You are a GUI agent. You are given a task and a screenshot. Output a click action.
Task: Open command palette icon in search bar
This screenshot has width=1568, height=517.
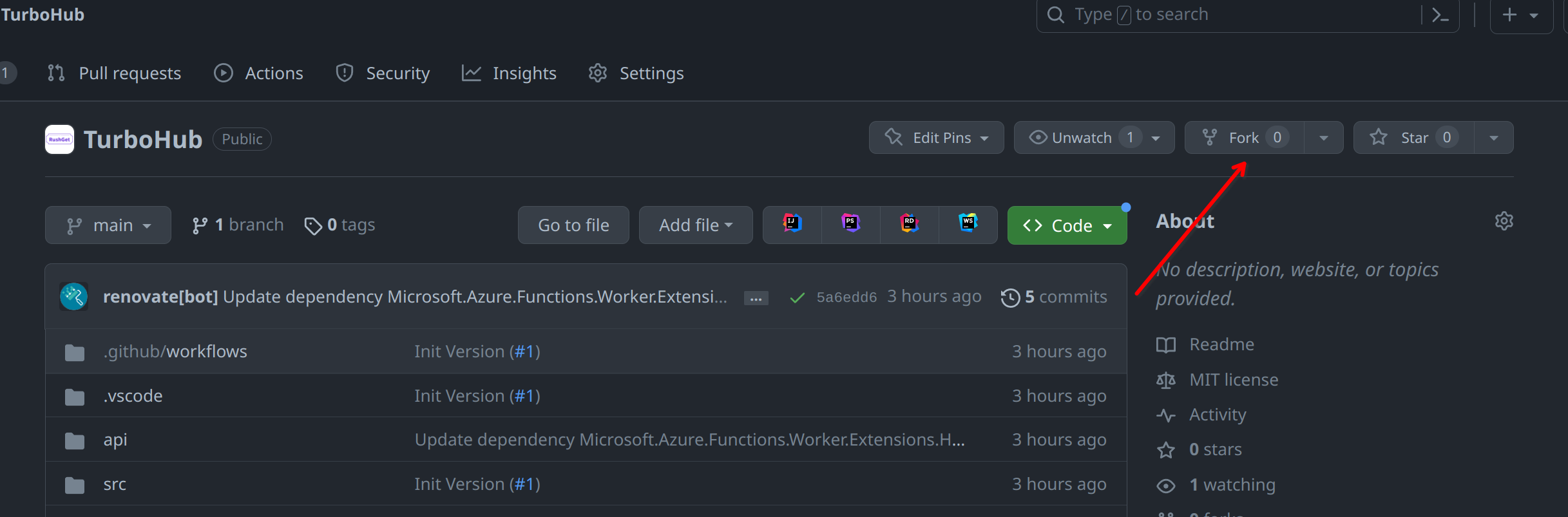[1440, 15]
